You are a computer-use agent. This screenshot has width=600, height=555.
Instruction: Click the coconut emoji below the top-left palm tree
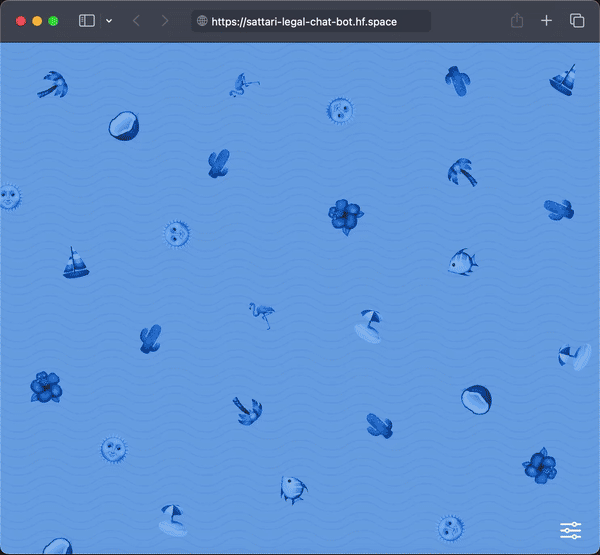pos(123,126)
